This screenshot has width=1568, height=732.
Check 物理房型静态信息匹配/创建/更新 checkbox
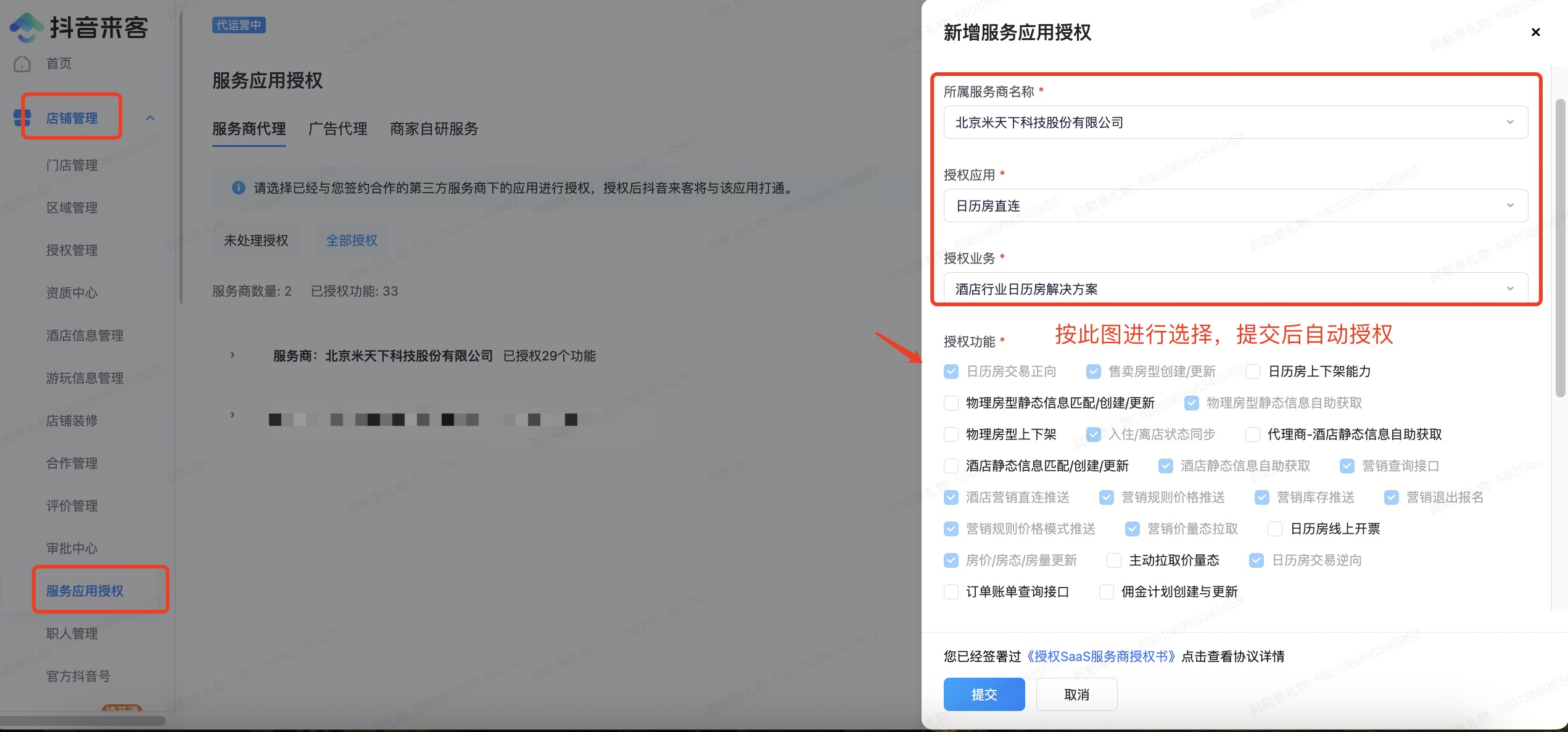coord(951,403)
